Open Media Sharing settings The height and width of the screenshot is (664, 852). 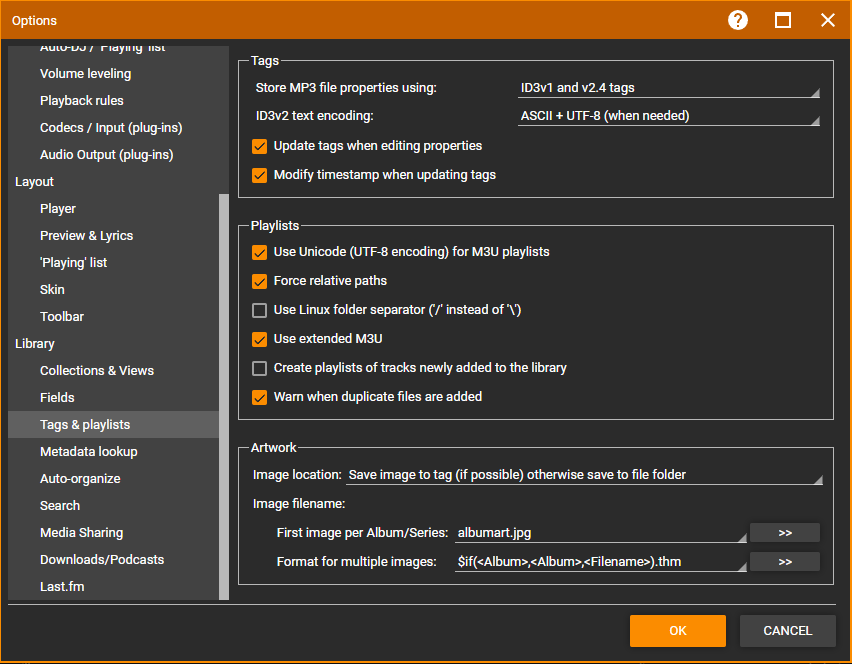113,533
